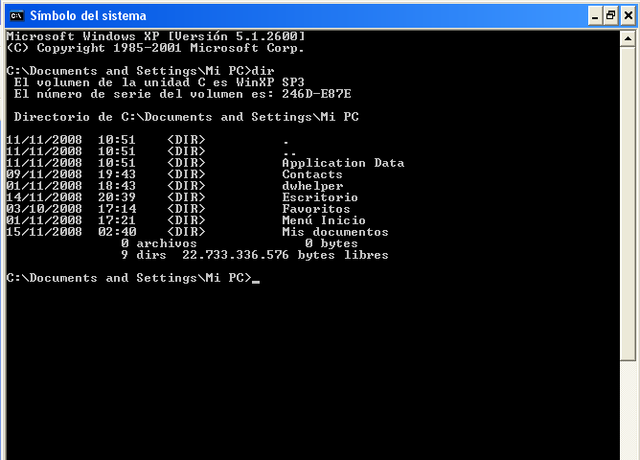
Task: Minimize the Símbolo del sistema window
Action: tap(595, 16)
